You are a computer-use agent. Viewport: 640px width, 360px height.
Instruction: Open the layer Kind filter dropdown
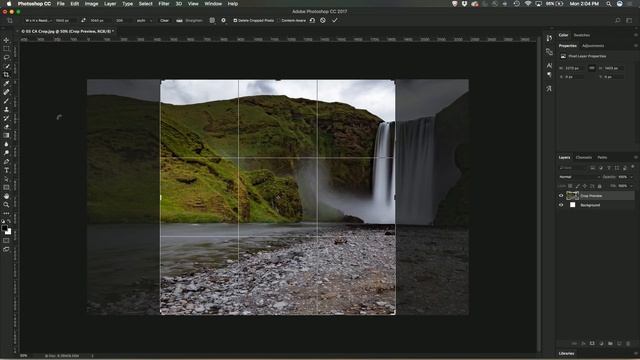point(572,168)
